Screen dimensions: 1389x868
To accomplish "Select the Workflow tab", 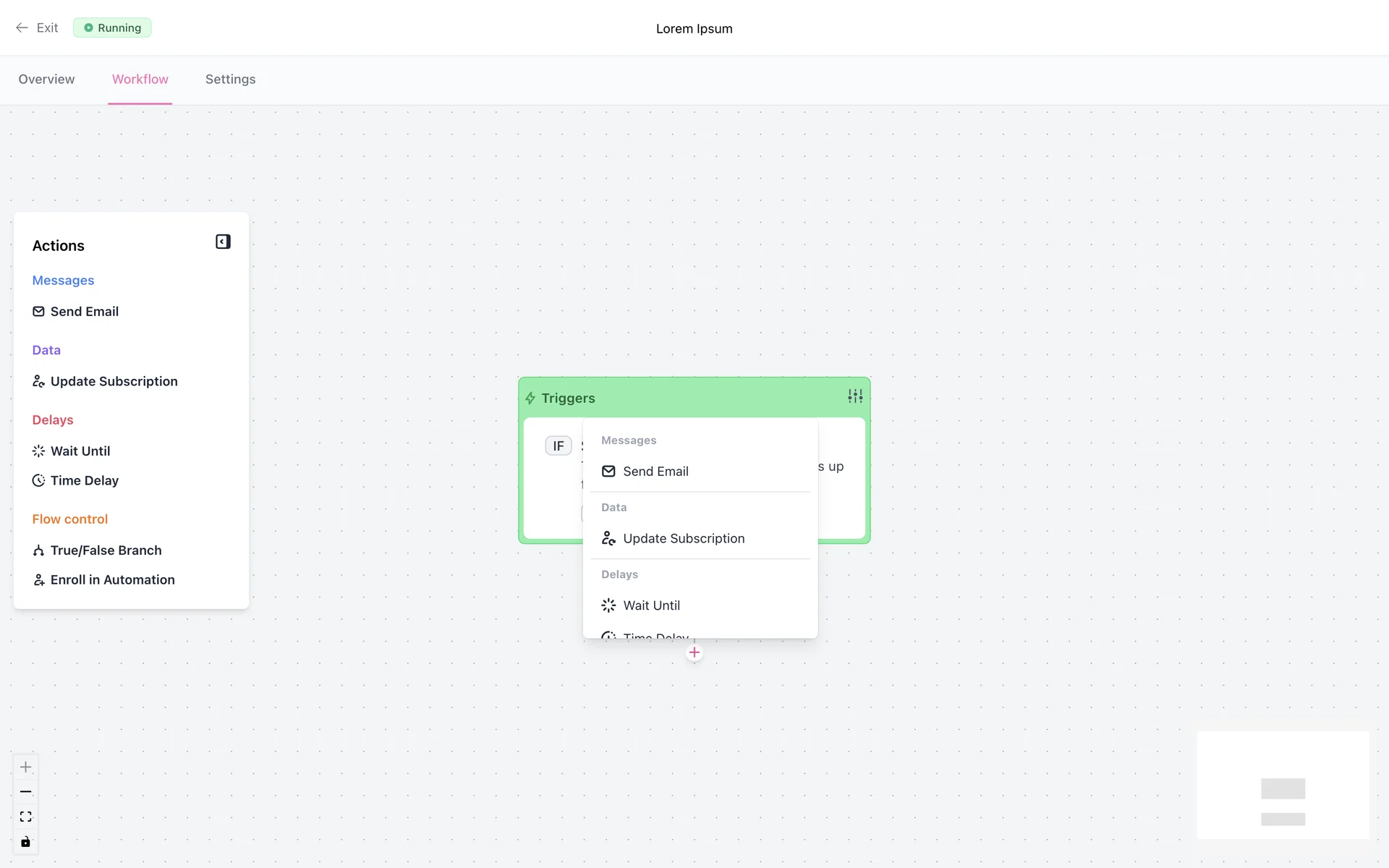I will click(140, 80).
